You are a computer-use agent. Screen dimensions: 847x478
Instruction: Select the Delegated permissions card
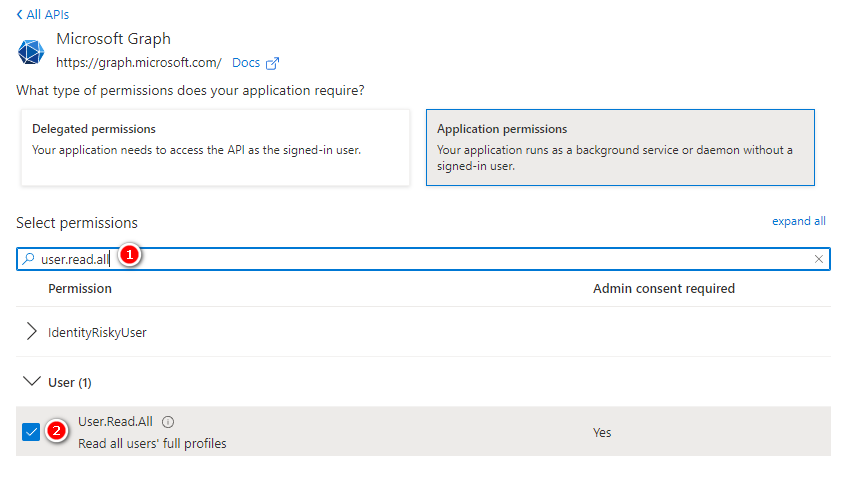tap(216, 147)
